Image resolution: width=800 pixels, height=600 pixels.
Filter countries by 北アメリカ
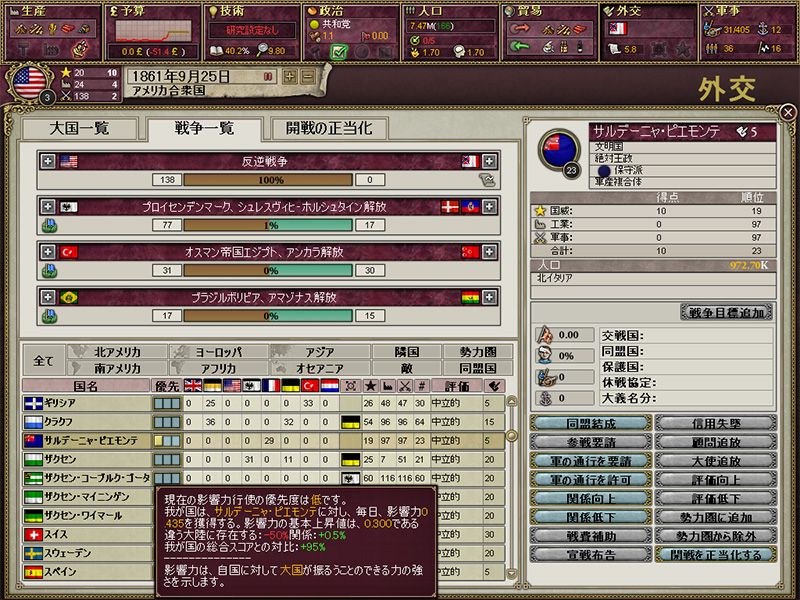tap(117, 352)
